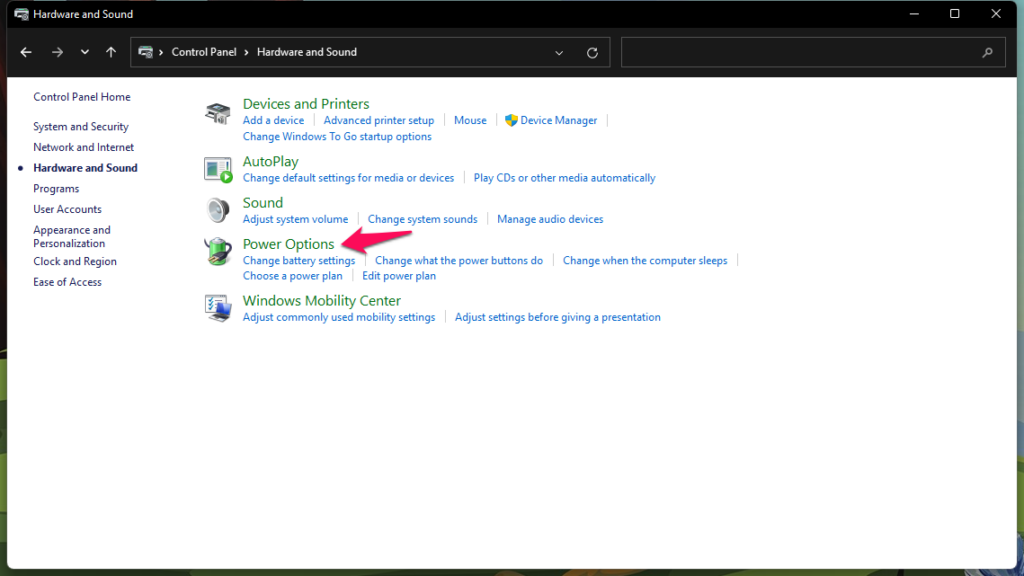Open the Power Options heading link
Screen dimensions: 1024x576
point(288,244)
